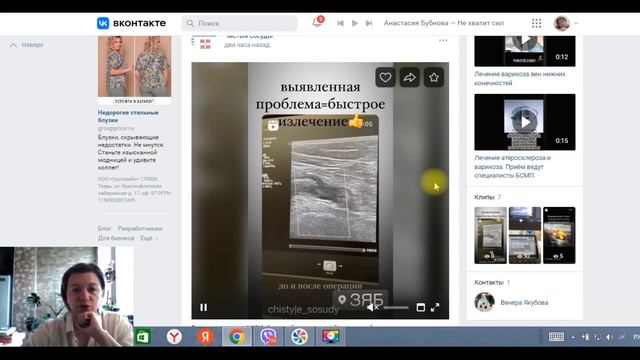Open the Yandex Browser taskbar icon
This screenshot has width=640, height=360.
(x=174, y=337)
